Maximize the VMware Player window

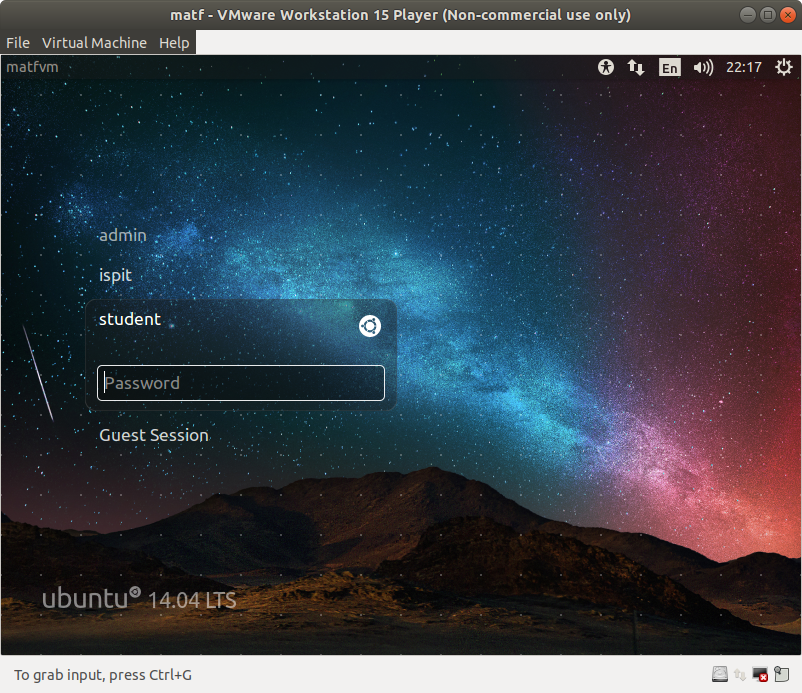click(768, 15)
